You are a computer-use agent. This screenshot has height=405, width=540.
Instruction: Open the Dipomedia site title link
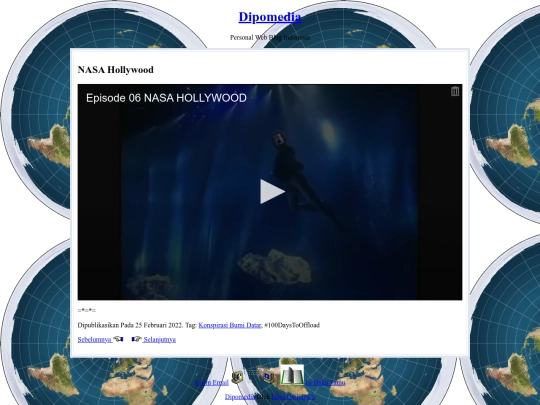pyautogui.click(x=270, y=17)
